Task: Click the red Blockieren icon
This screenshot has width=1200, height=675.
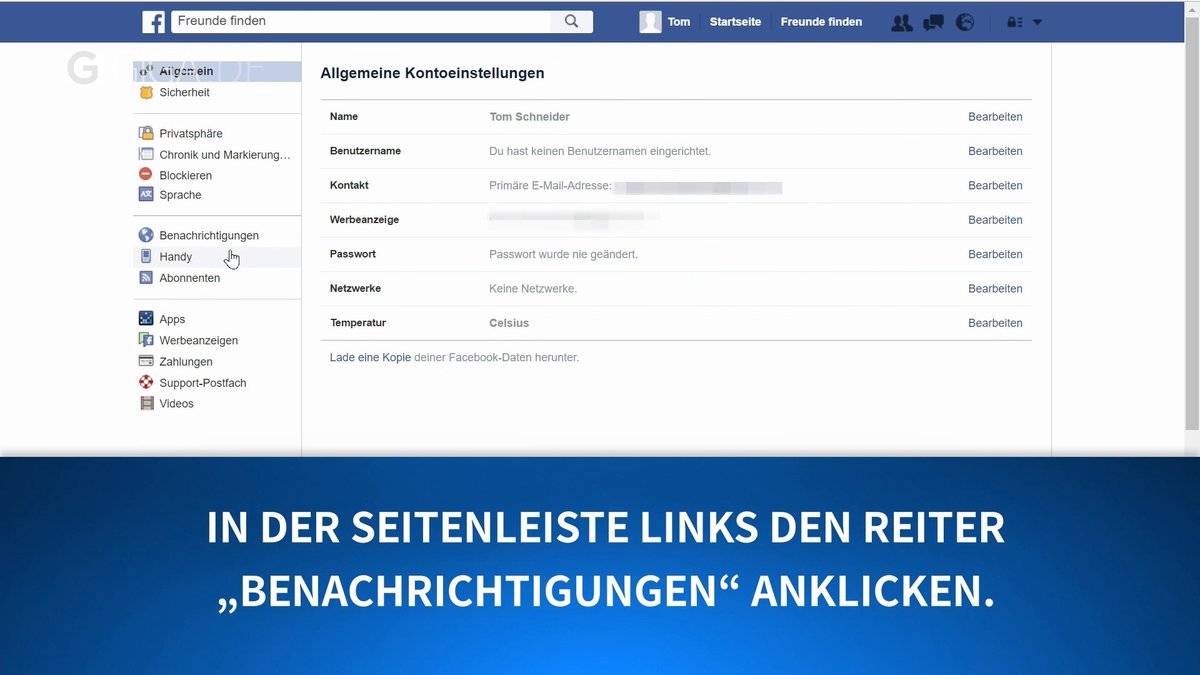Action: [147, 174]
